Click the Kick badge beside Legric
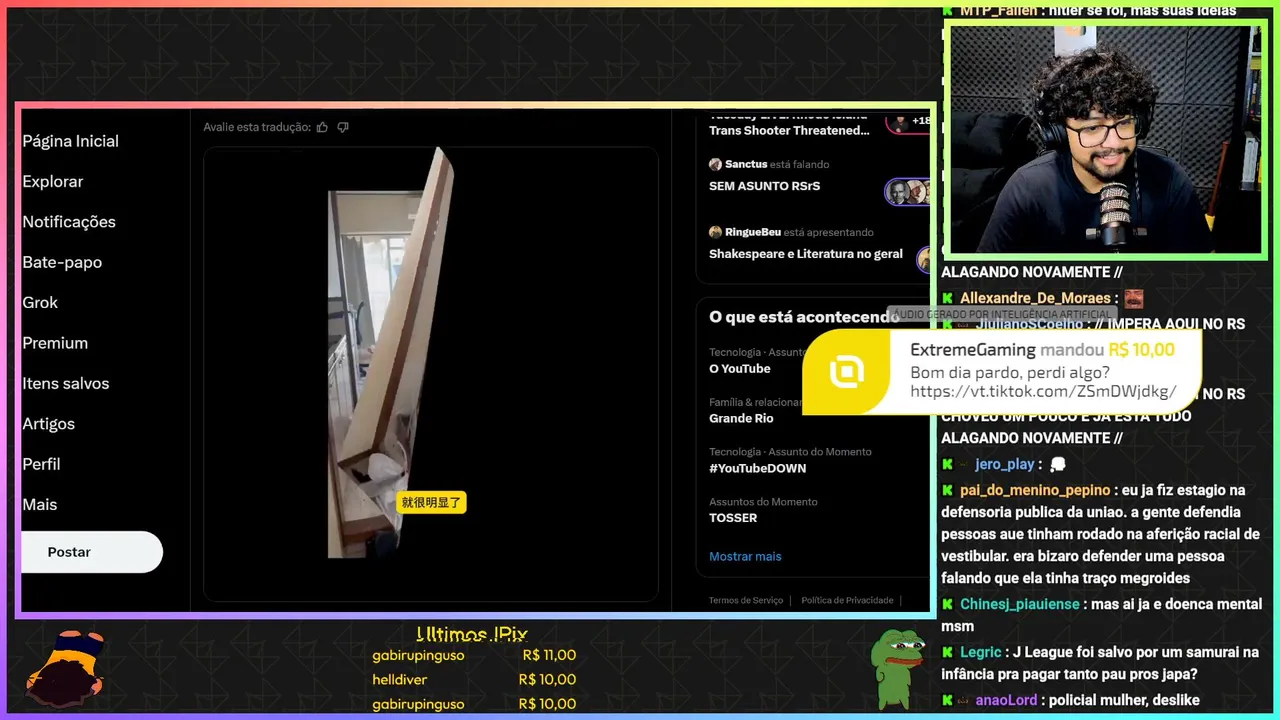The image size is (1280, 720). pyautogui.click(x=947, y=652)
